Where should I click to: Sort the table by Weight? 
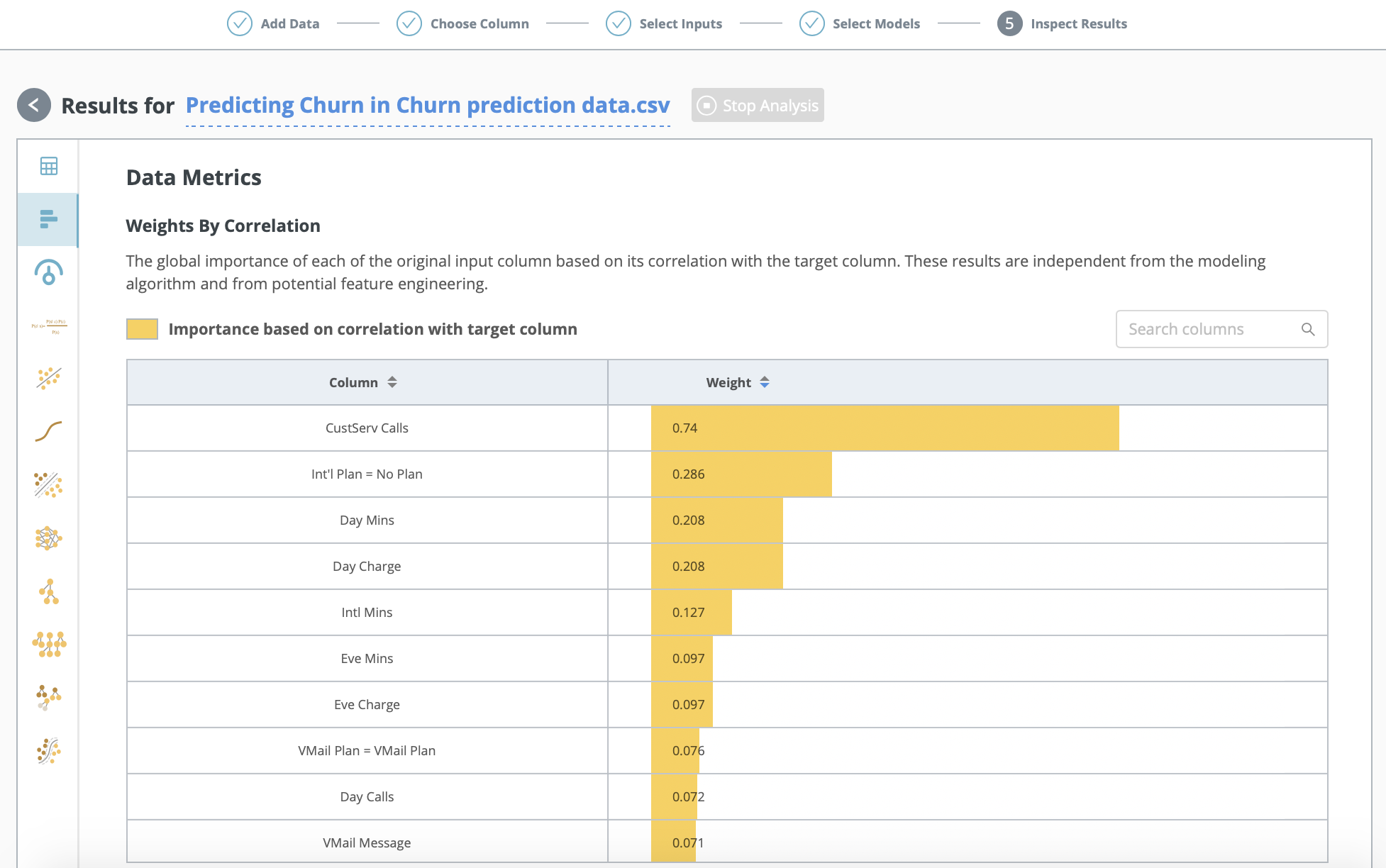point(765,382)
